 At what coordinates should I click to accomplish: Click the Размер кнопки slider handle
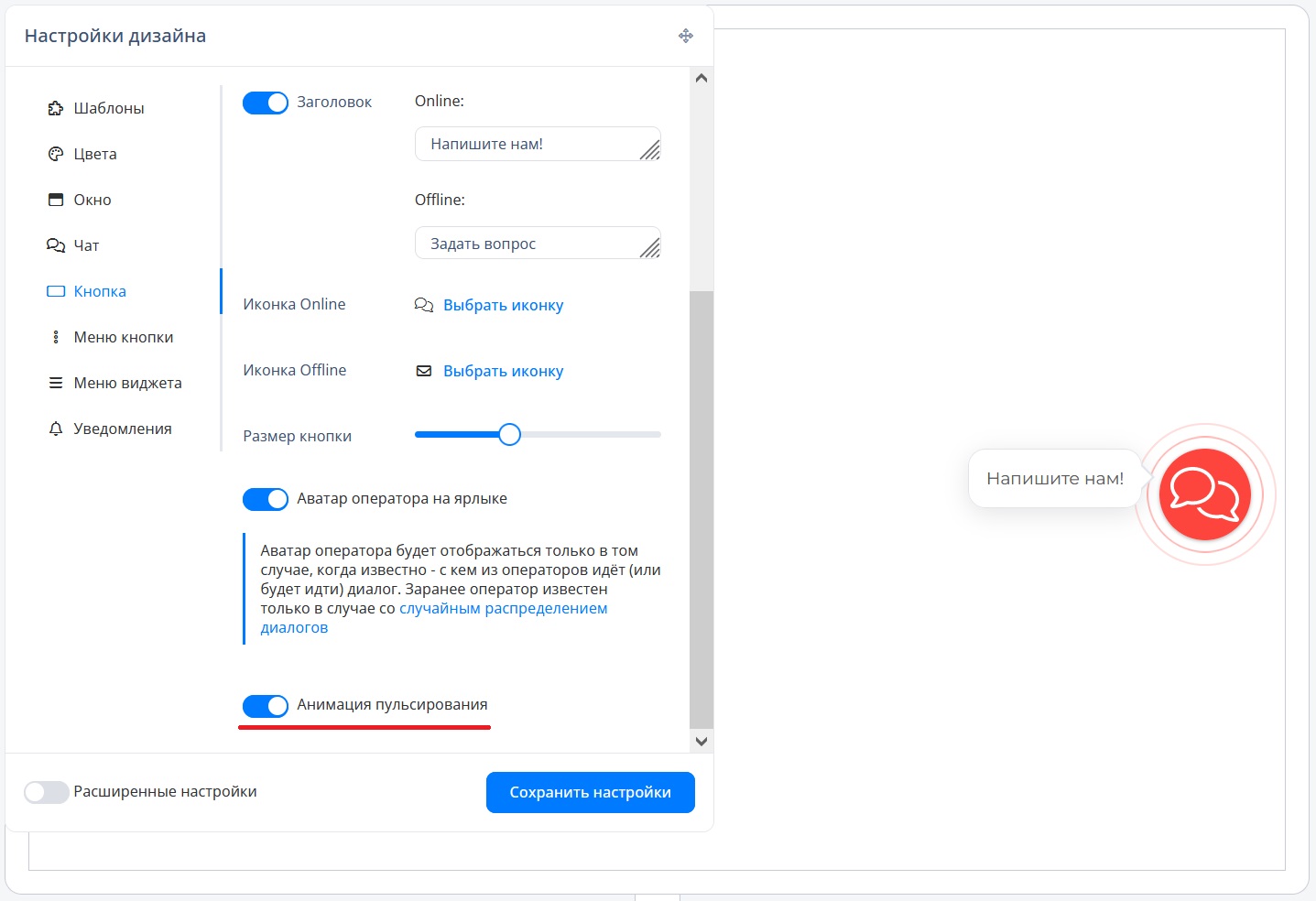510,435
